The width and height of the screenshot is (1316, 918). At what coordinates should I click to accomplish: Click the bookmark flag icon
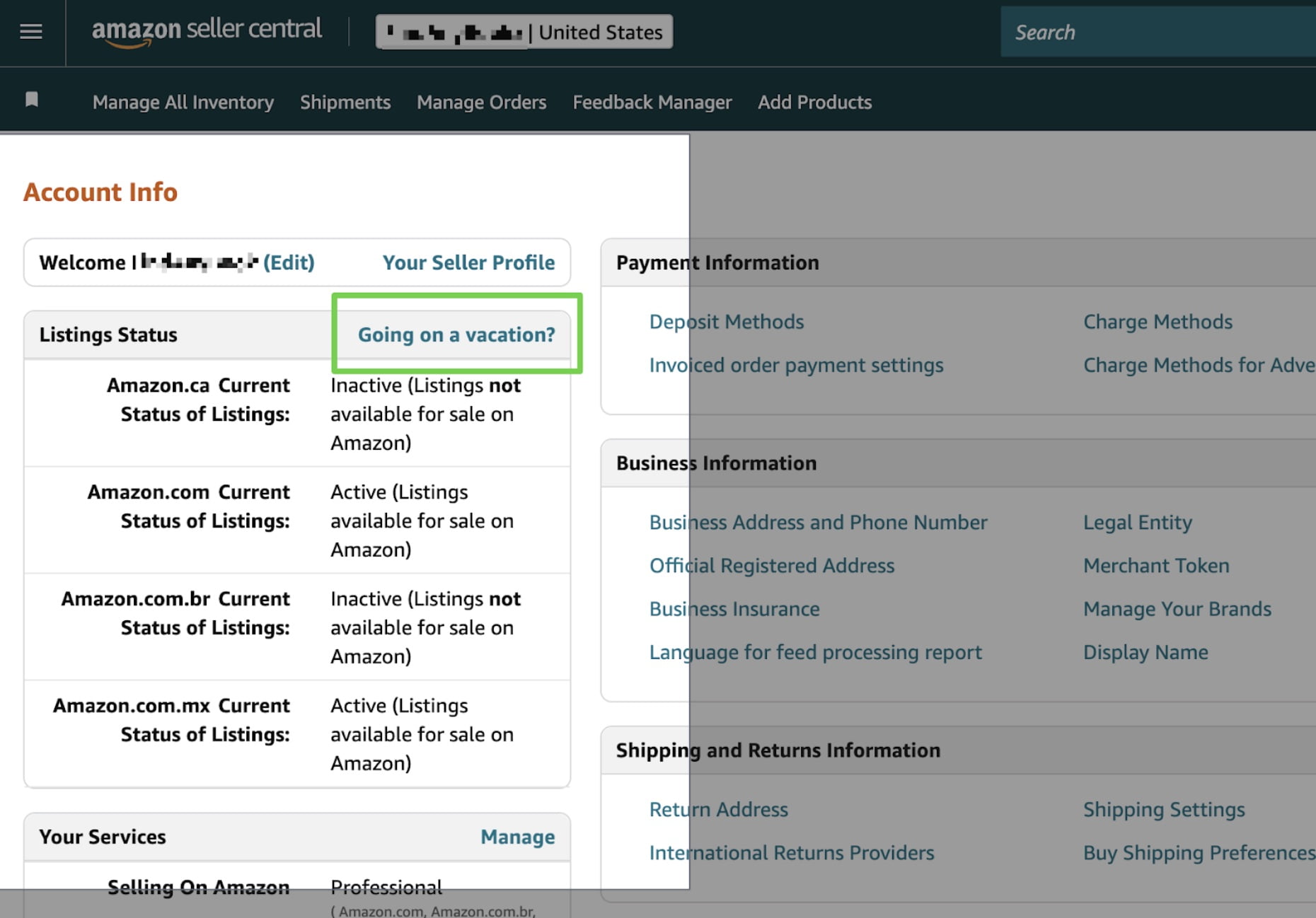pyautogui.click(x=31, y=100)
